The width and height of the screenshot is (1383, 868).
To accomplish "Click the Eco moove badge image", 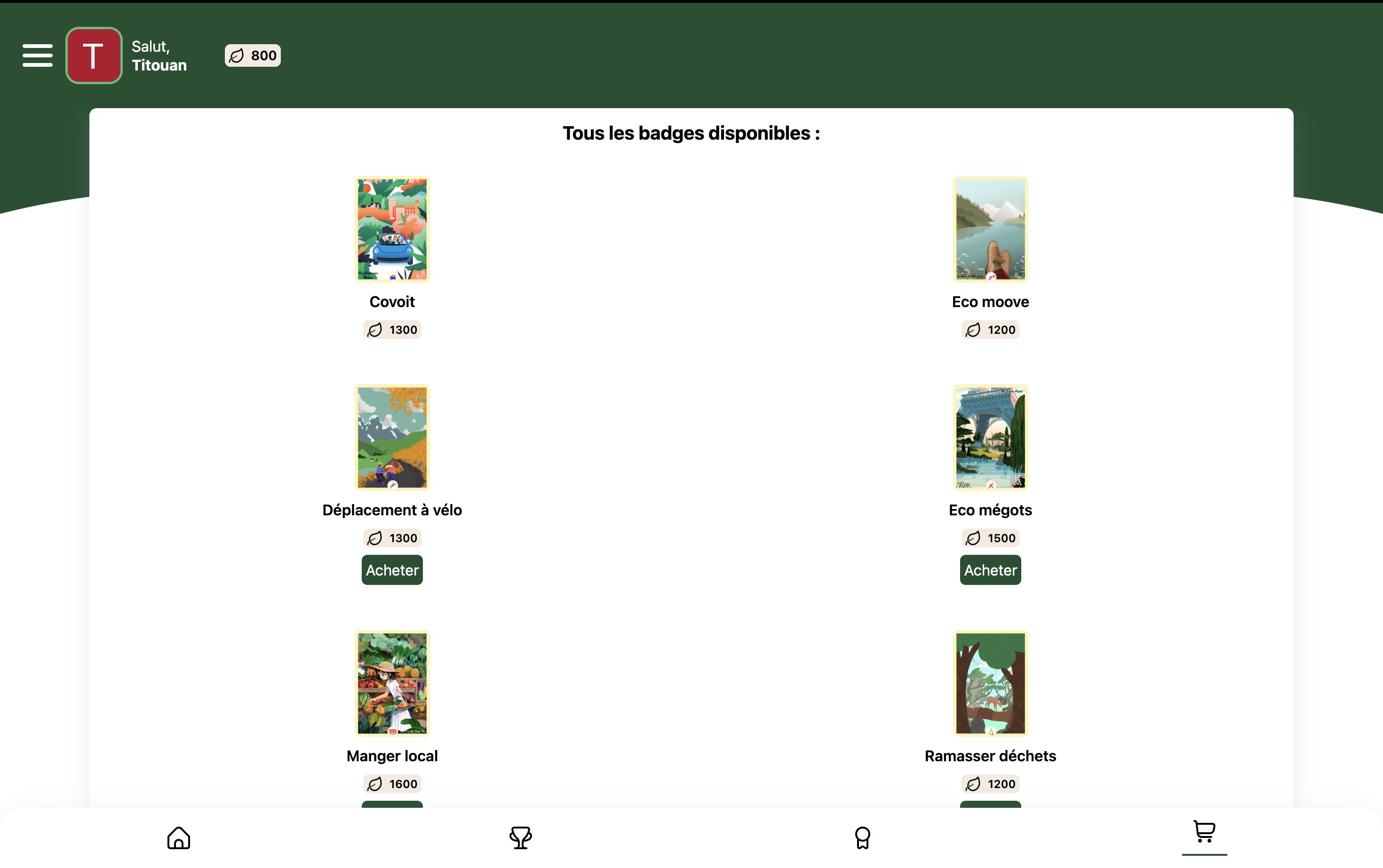I will [x=990, y=229].
